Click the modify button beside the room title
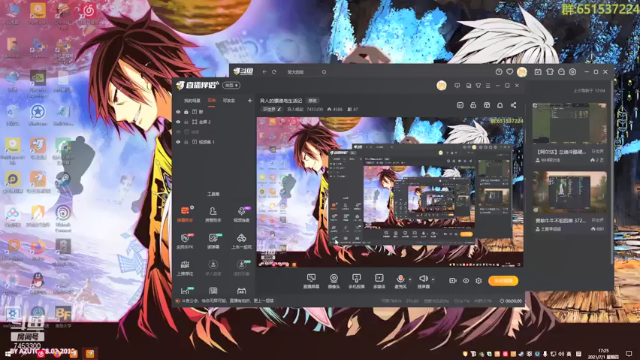The image size is (640, 360). [313, 100]
